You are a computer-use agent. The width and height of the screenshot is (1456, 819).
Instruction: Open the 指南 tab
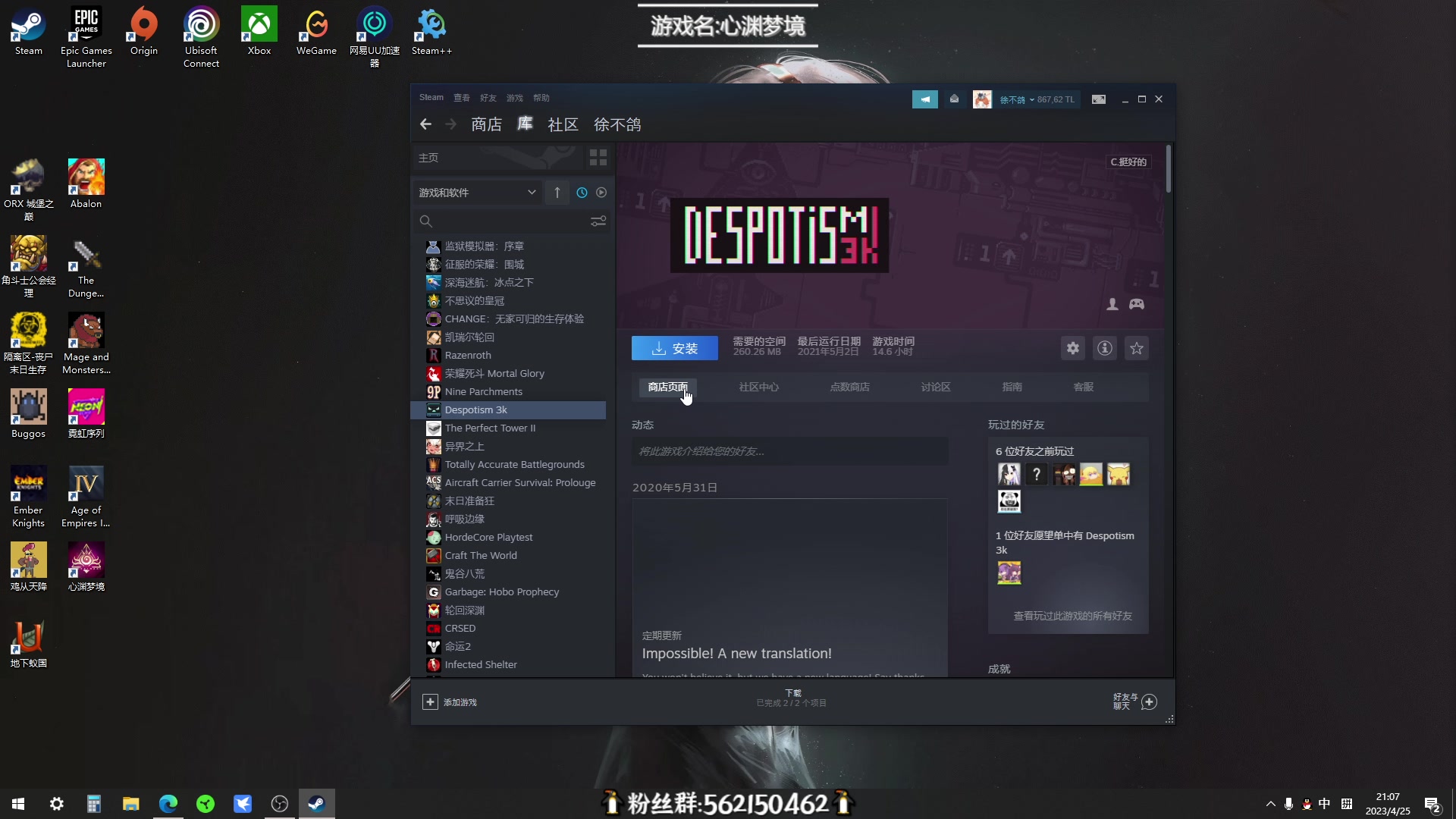point(1012,387)
